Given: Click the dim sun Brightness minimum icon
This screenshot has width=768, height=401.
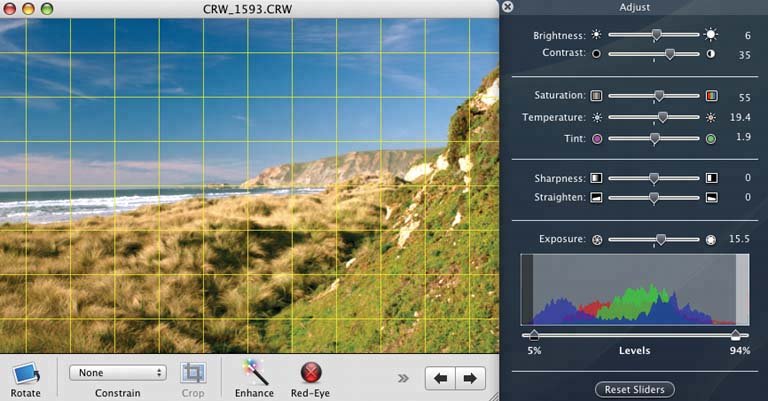Looking at the screenshot, I should (596, 35).
